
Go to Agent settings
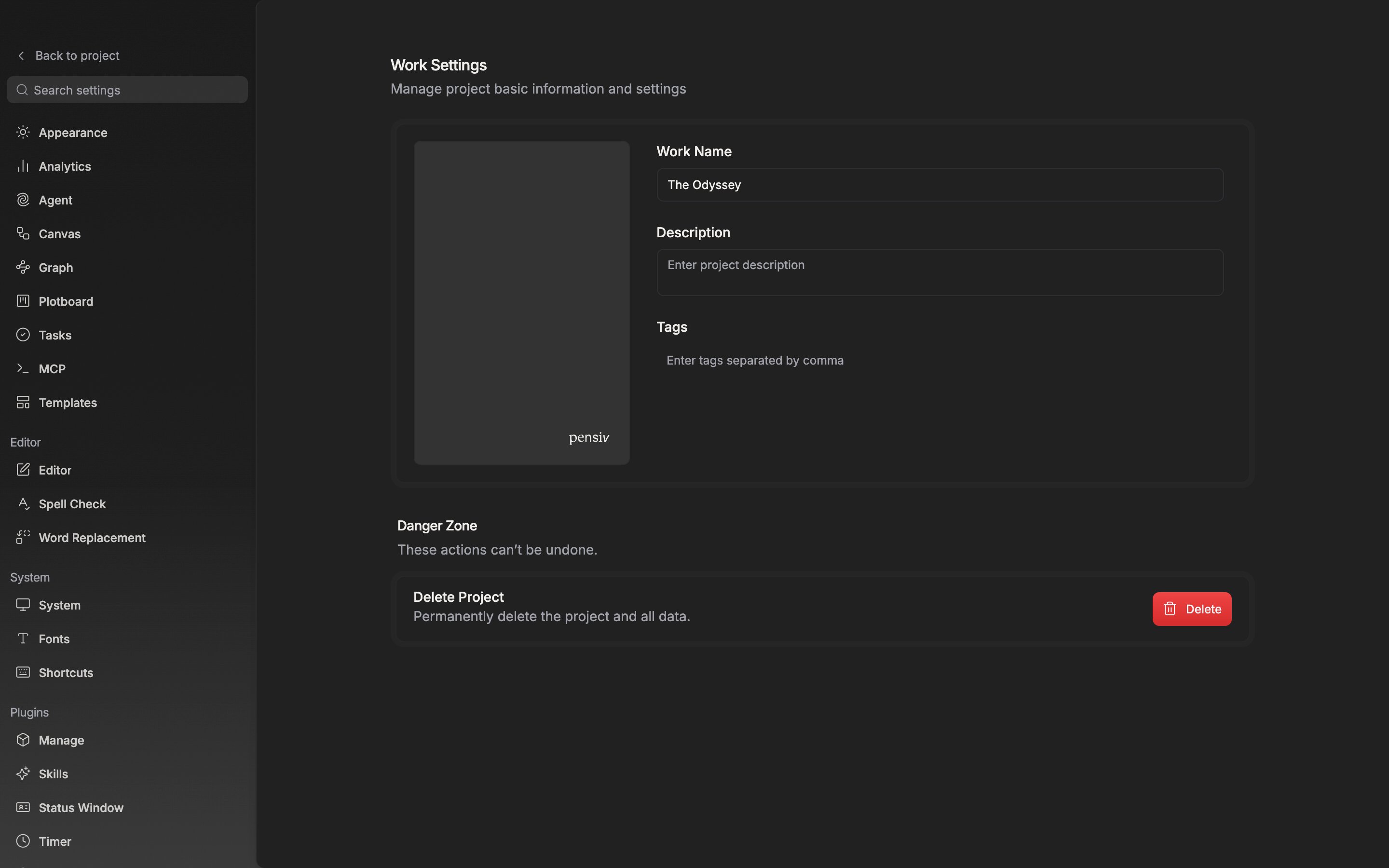(x=127, y=200)
